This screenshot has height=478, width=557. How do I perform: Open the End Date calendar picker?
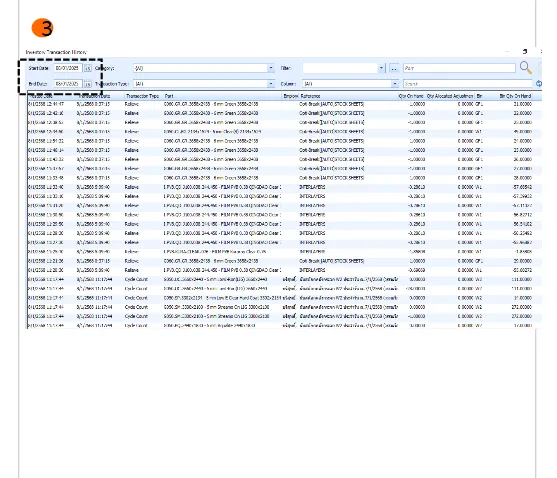[x=88, y=84]
